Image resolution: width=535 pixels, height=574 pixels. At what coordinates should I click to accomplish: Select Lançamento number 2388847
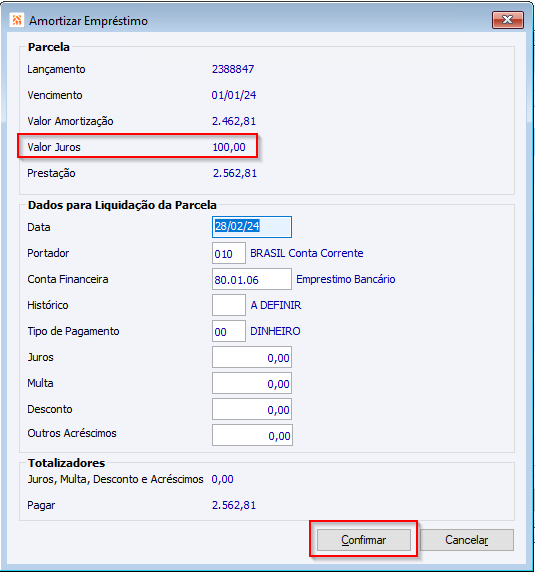click(x=233, y=69)
